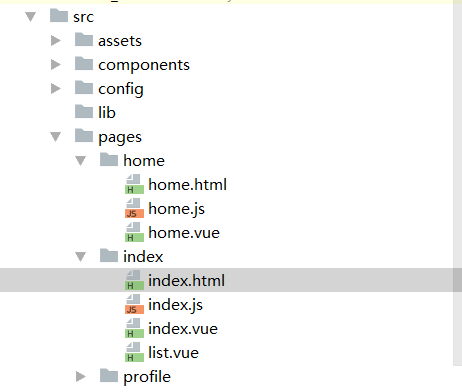
Task: Expand the config folder arrow
Action: (56, 89)
